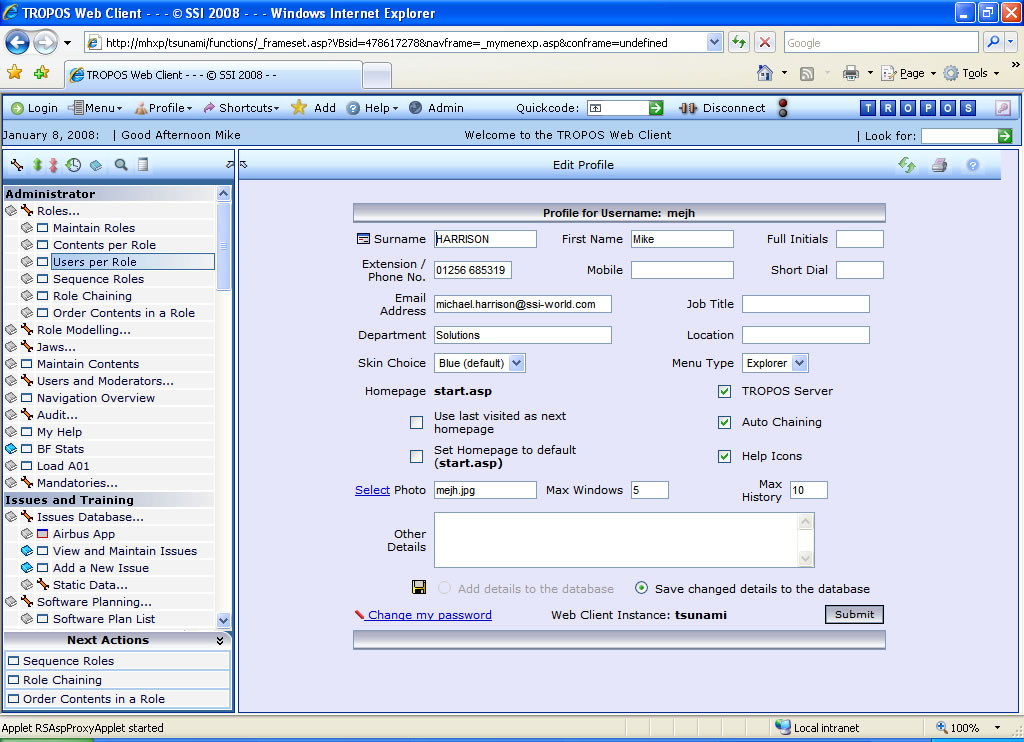Uncheck the TROPOS Server checkbox
The image size is (1024, 742).
pyautogui.click(x=724, y=391)
